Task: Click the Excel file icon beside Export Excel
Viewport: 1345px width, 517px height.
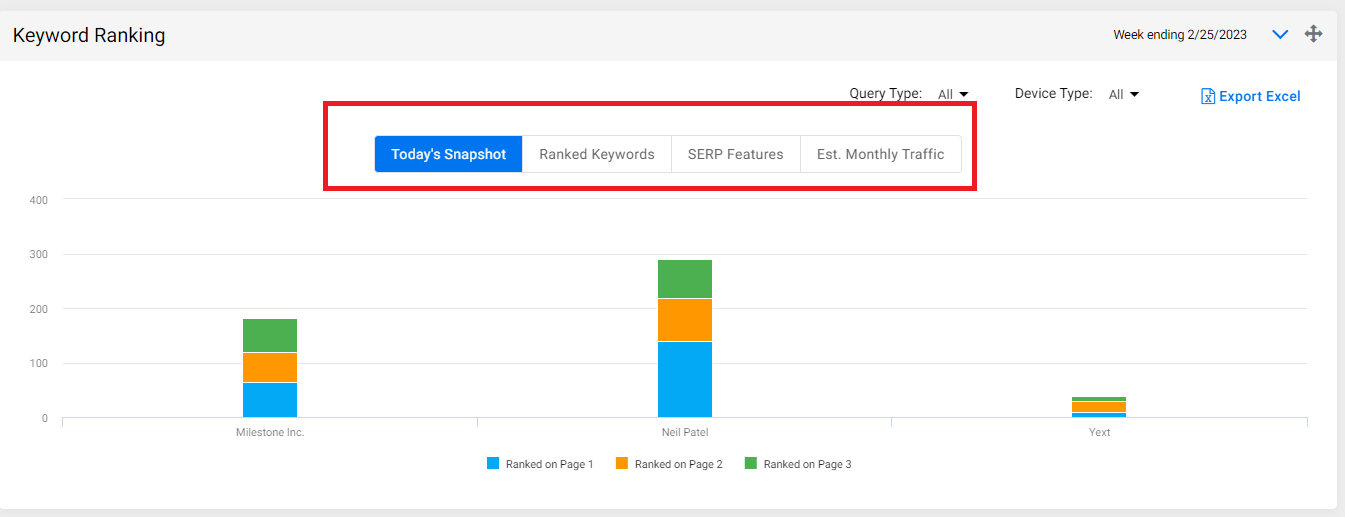Action: coord(1208,97)
